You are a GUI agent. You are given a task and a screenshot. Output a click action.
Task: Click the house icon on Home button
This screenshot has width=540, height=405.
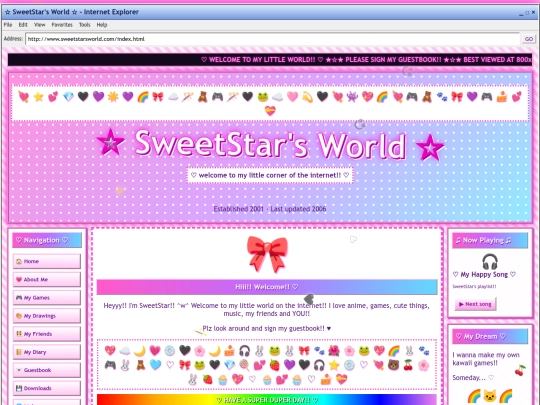coord(19,261)
